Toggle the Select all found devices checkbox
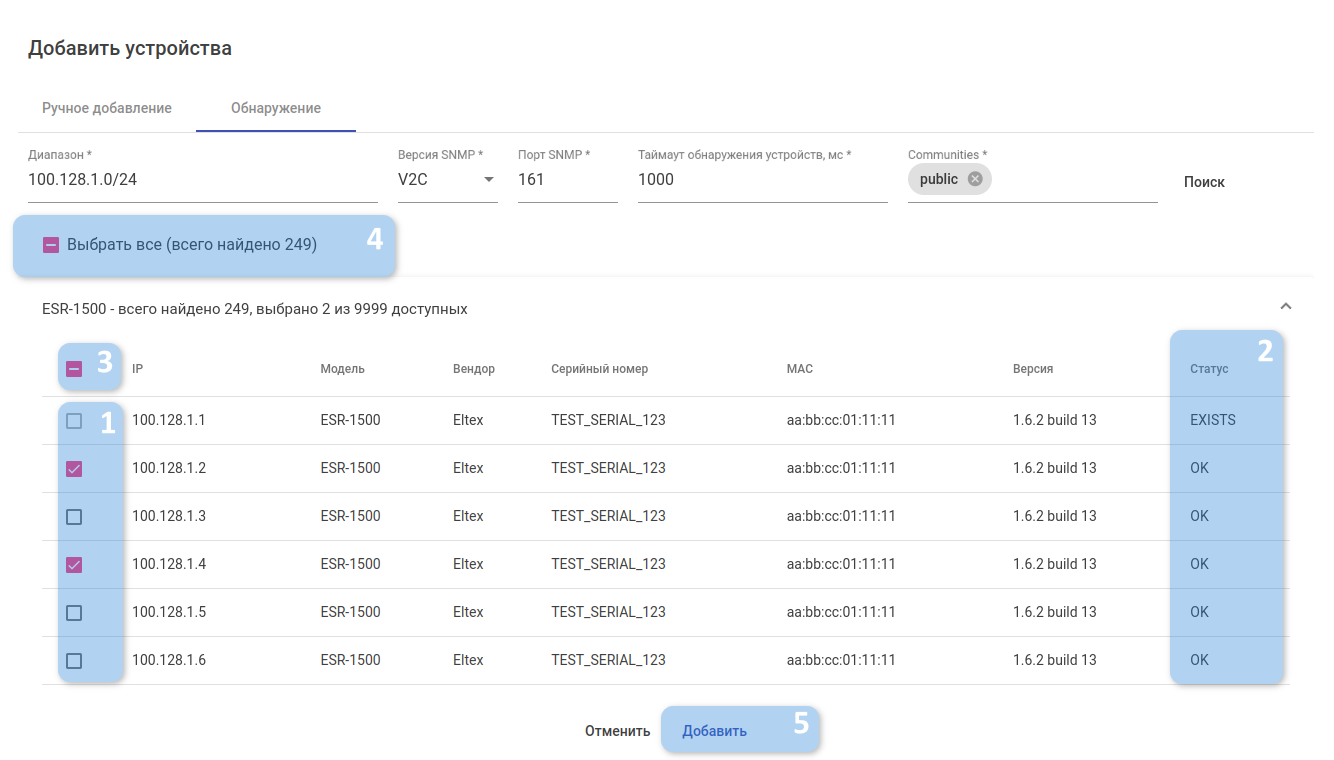The width and height of the screenshot is (1334, 760). [52, 245]
